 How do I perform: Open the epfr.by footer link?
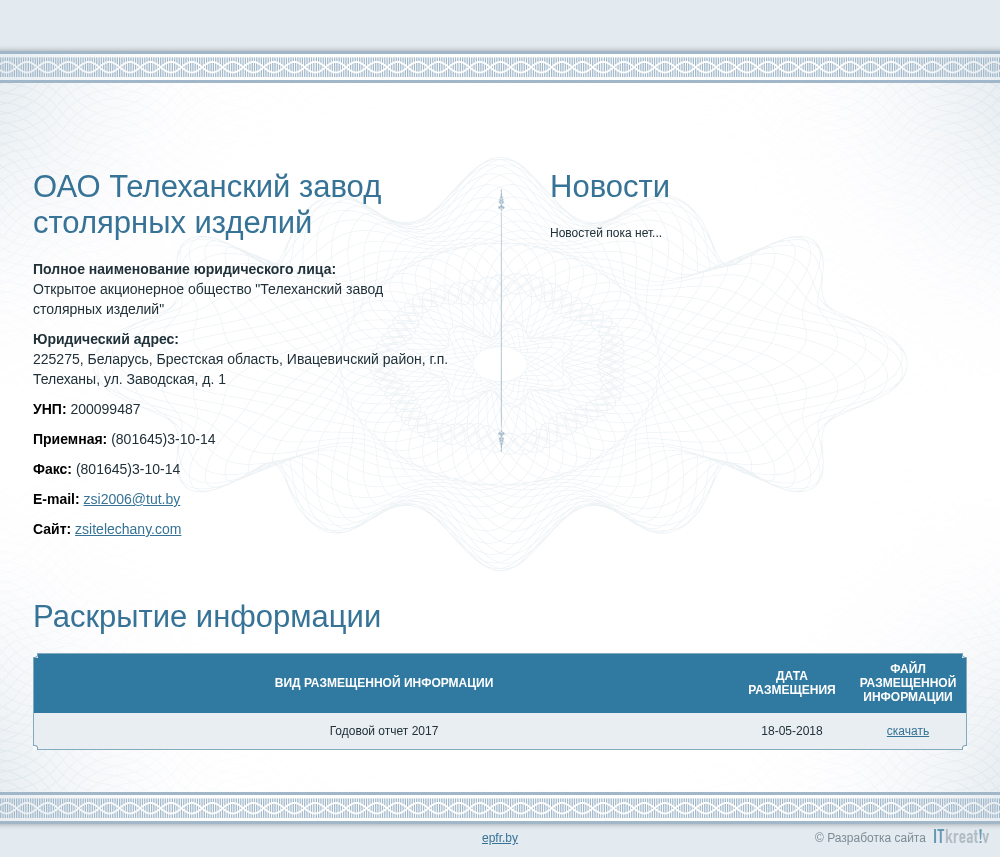[x=499, y=838]
